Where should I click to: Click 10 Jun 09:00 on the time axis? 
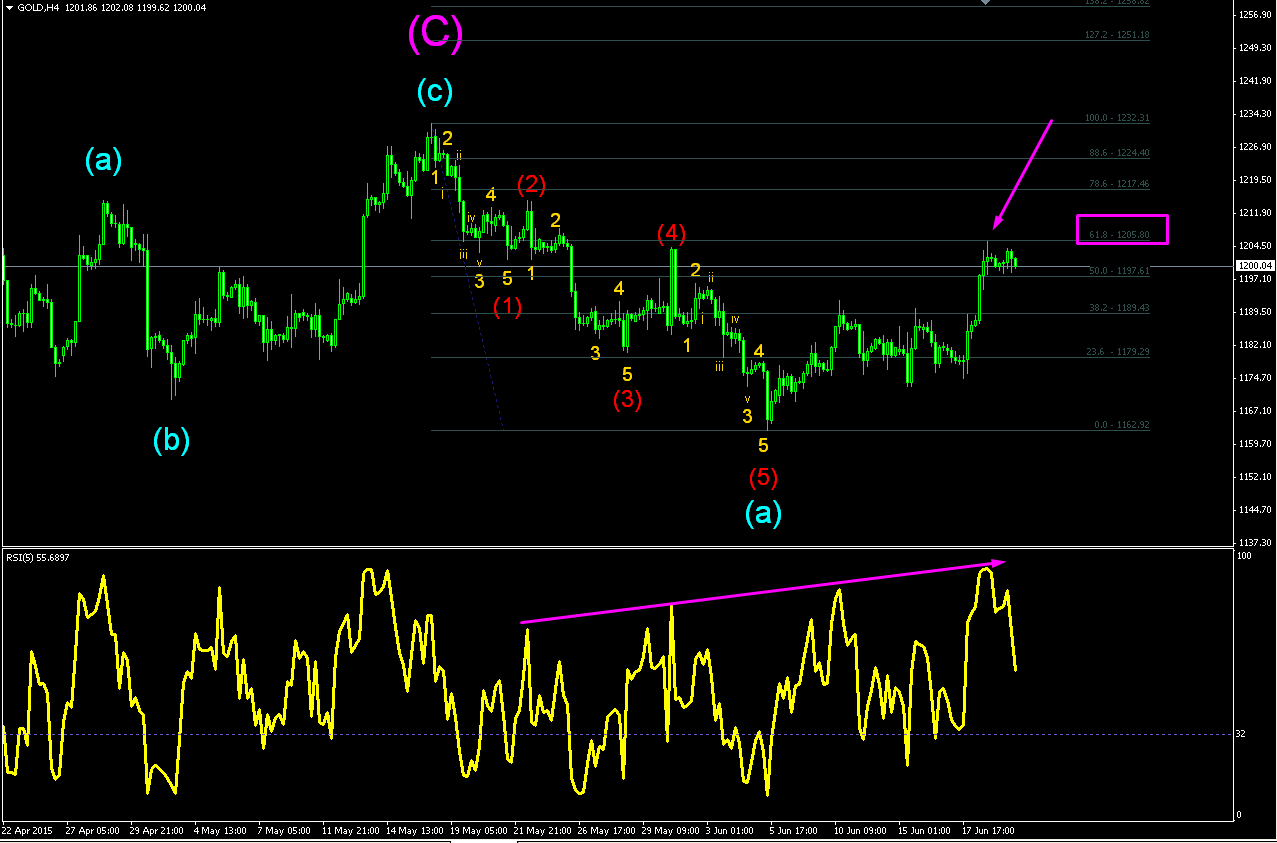click(861, 830)
